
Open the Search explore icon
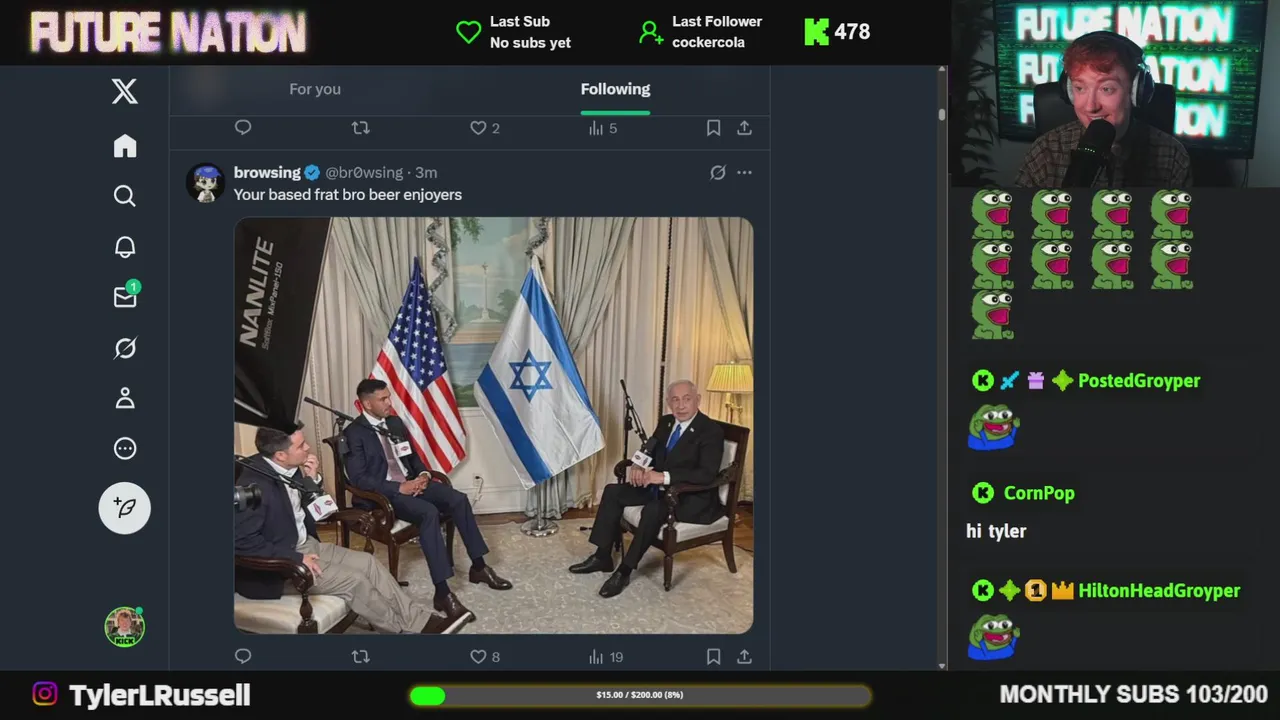(x=125, y=196)
